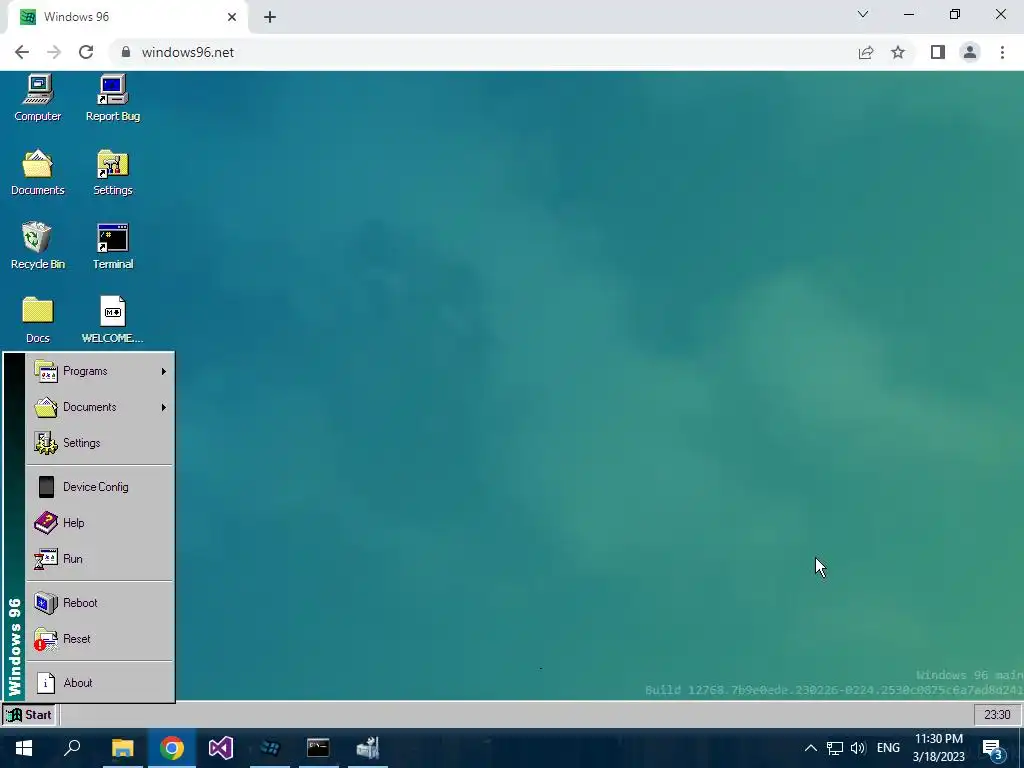1024x768 pixels.
Task: Choose Settings in the Start menu
Action: point(100,443)
